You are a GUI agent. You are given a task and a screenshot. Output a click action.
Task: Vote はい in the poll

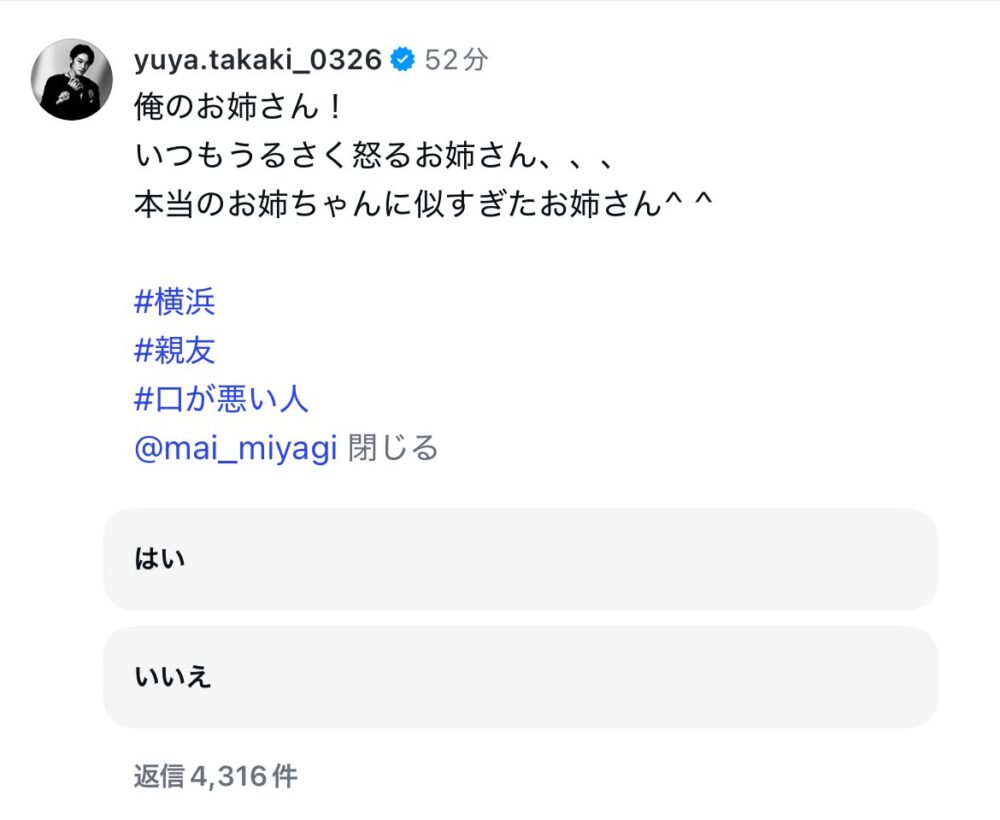pyautogui.click(x=520, y=559)
